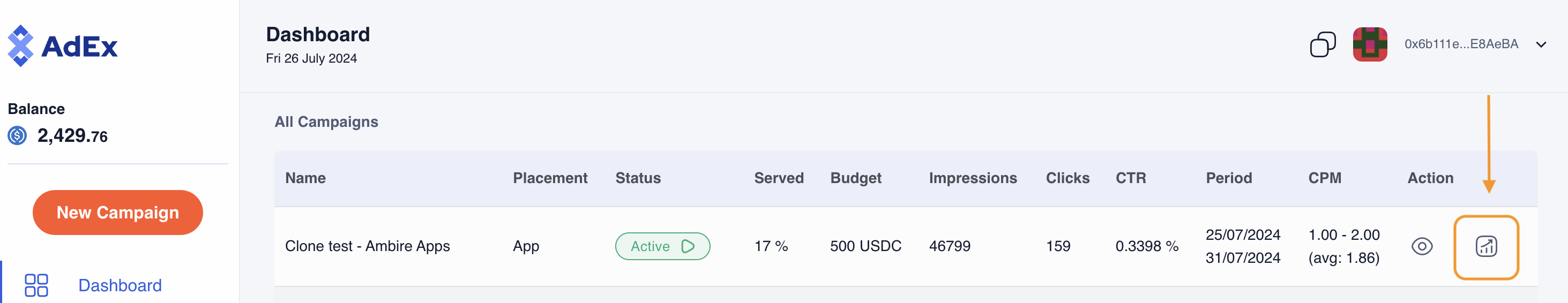Sort by the Name column header
The width and height of the screenshot is (1568, 303).
[305, 178]
